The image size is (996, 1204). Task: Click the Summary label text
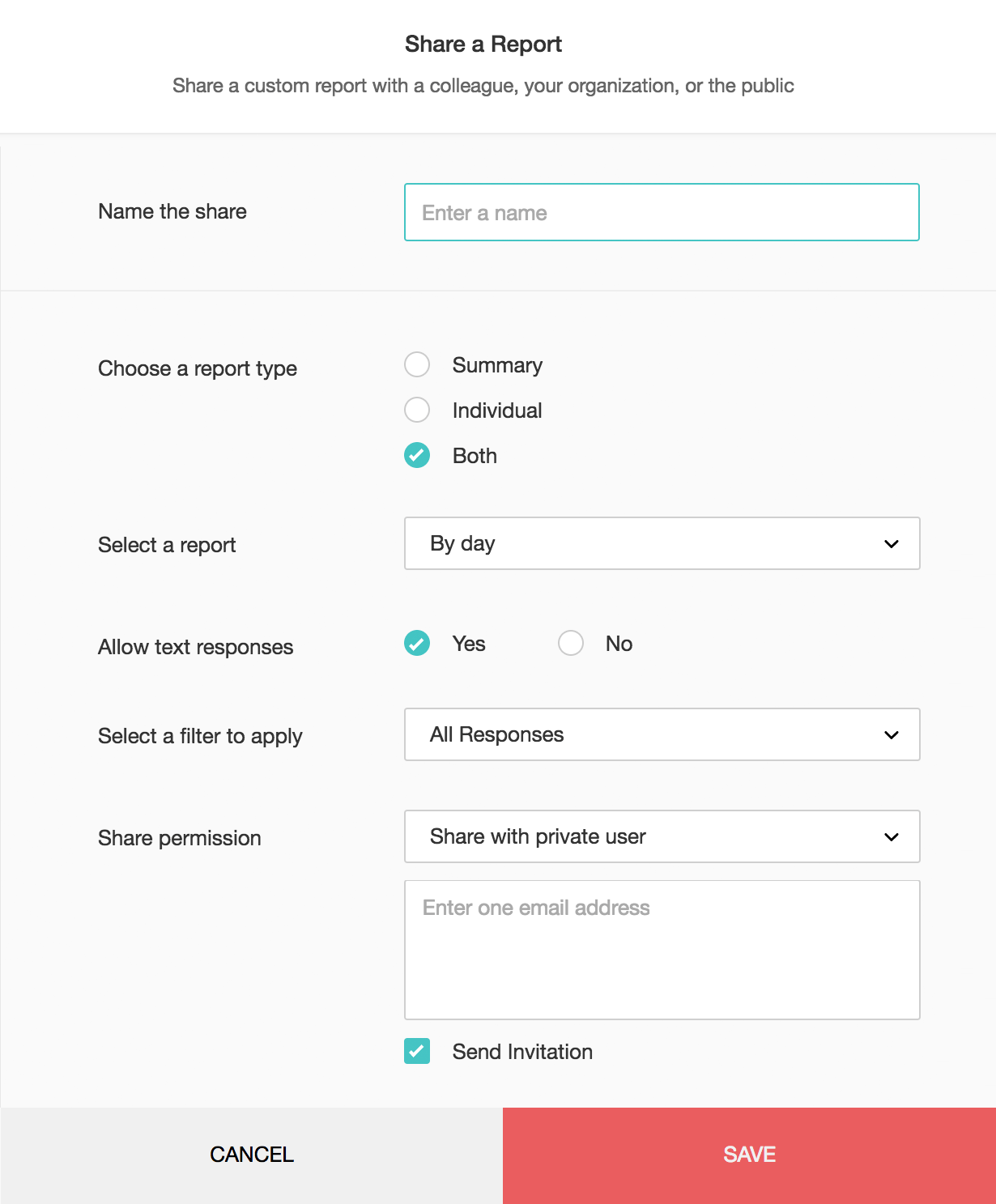497,365
